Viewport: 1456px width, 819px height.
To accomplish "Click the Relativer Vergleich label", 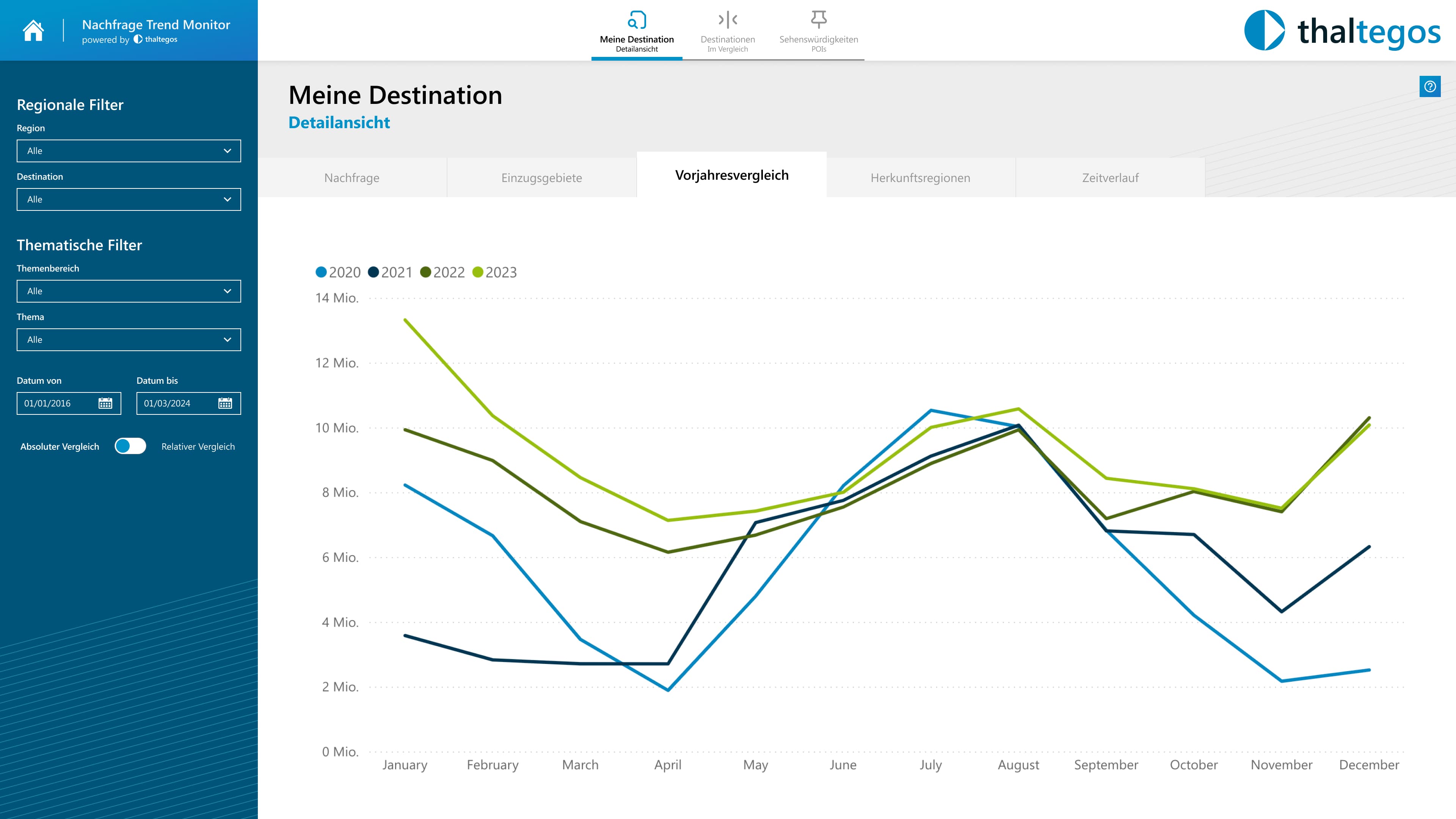I will point(198,447).
